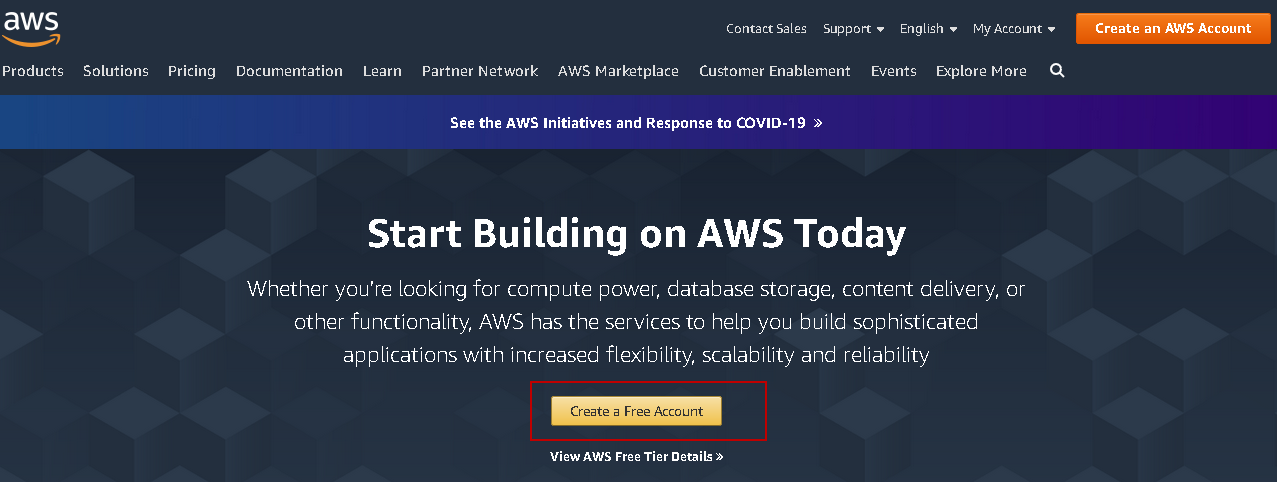The width and height of the screenshot is (1277, 482).
Task: Click the AWS logo
Action: pos(30,28)
